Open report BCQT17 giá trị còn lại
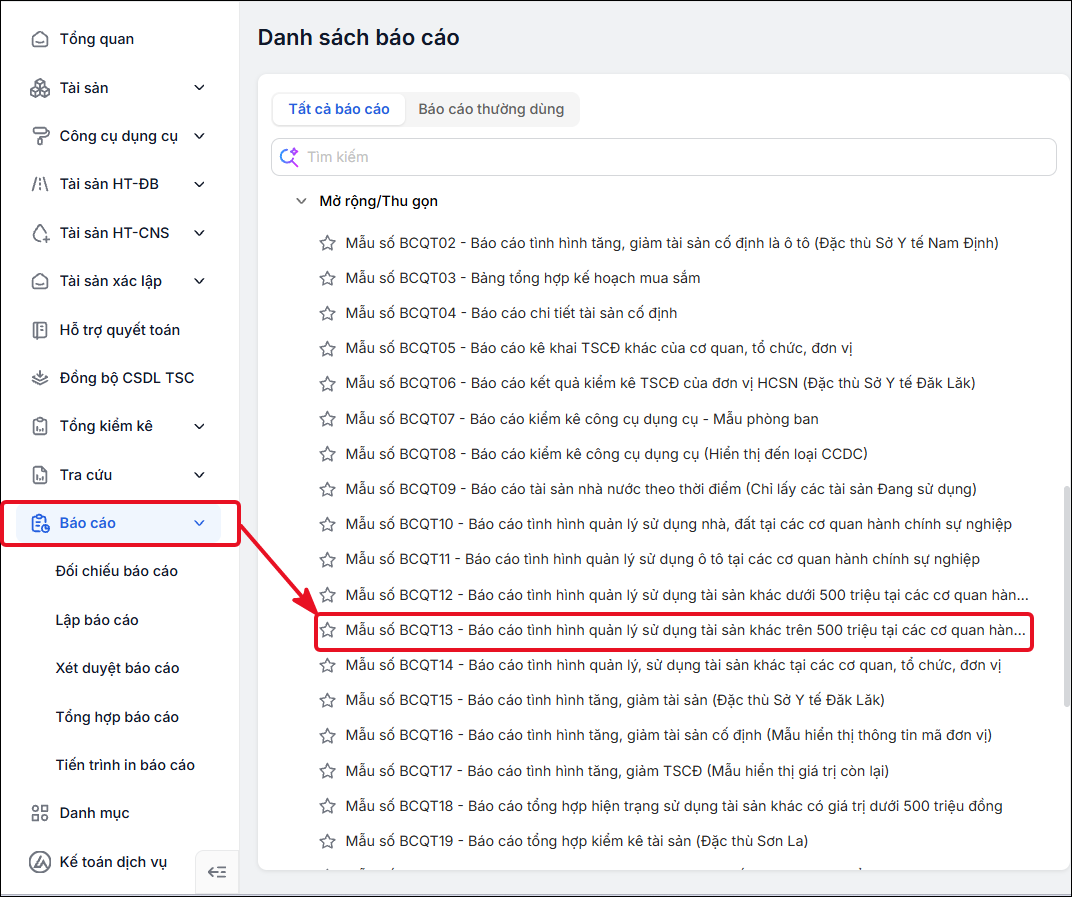 pyautogui.click(x=617, y=771)
